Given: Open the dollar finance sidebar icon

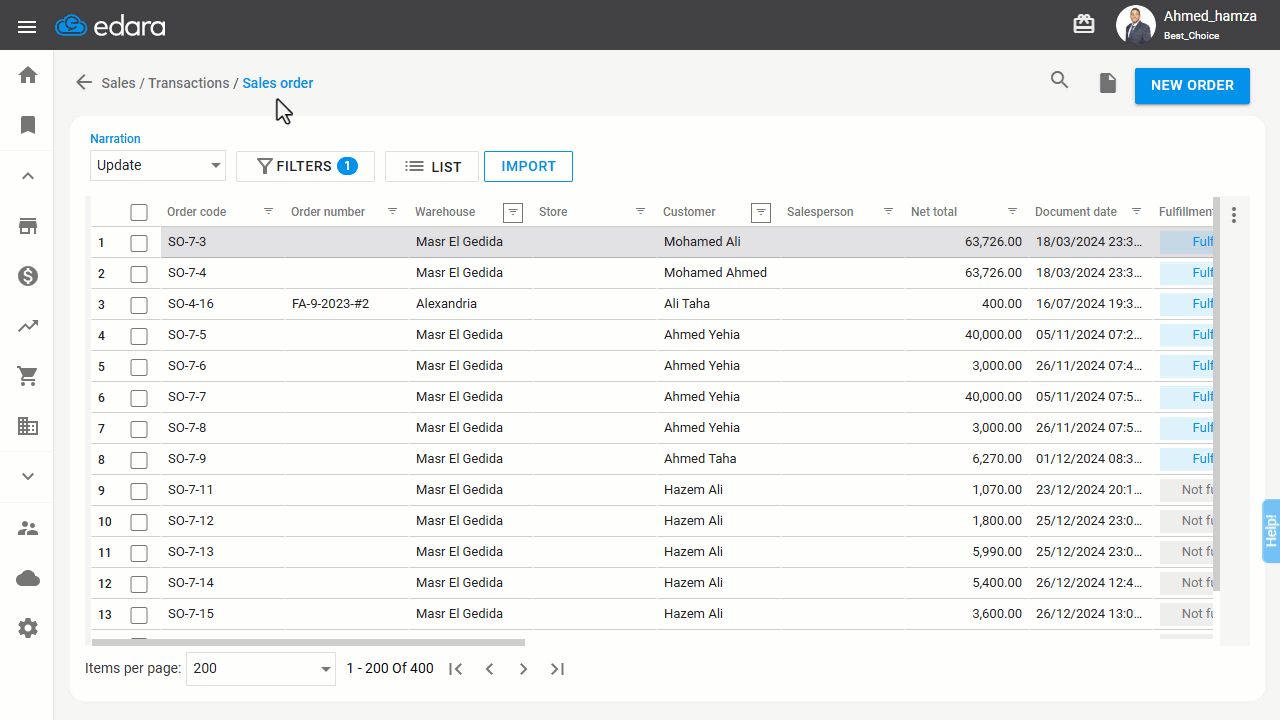Looking at the screenshot, I should (28, 276).
